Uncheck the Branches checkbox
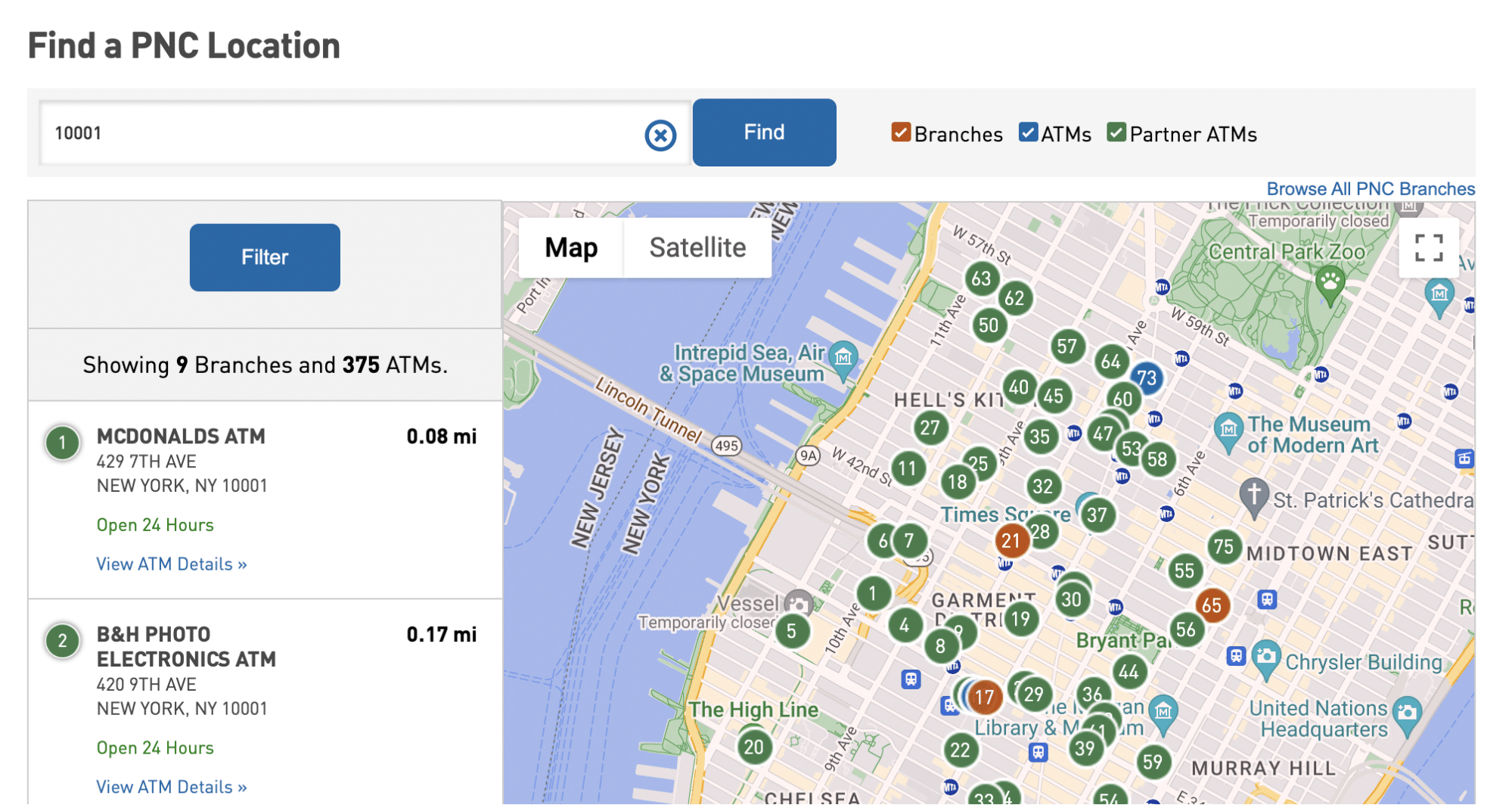Image resolution: width=1512 pixels, height=805 pixels. click(899, 133)
